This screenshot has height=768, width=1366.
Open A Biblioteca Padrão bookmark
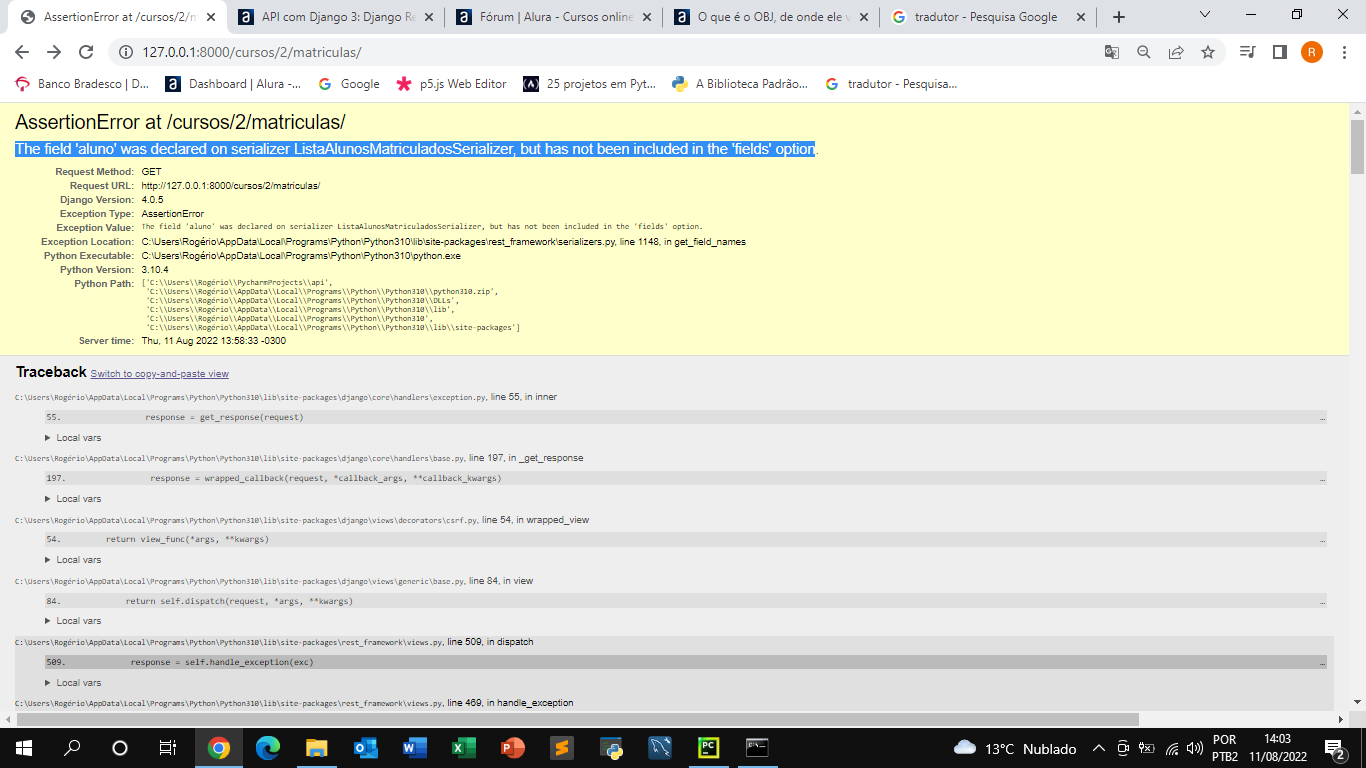click(x=740, y=84)
